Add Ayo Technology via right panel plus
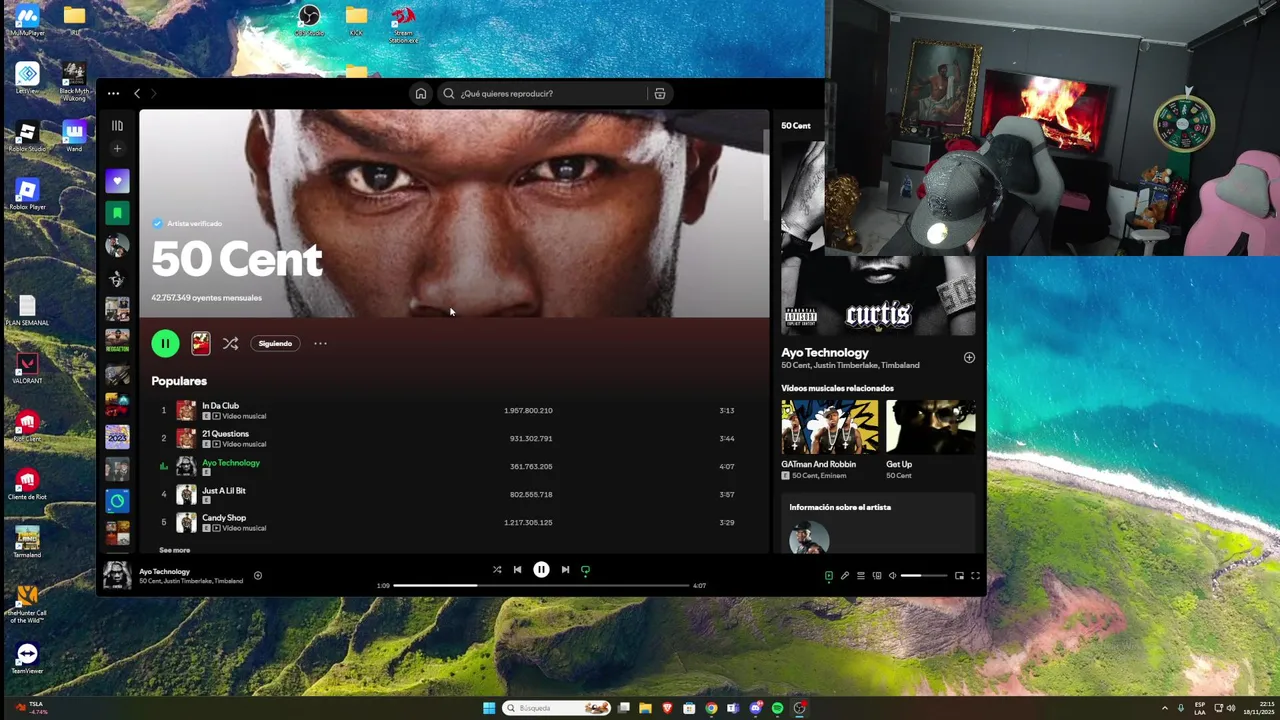 969,357
